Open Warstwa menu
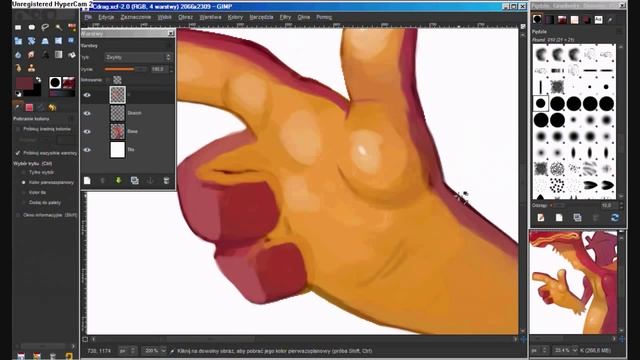Image resolution: width=640 pixels, height=360 pixels. (210, 17)
